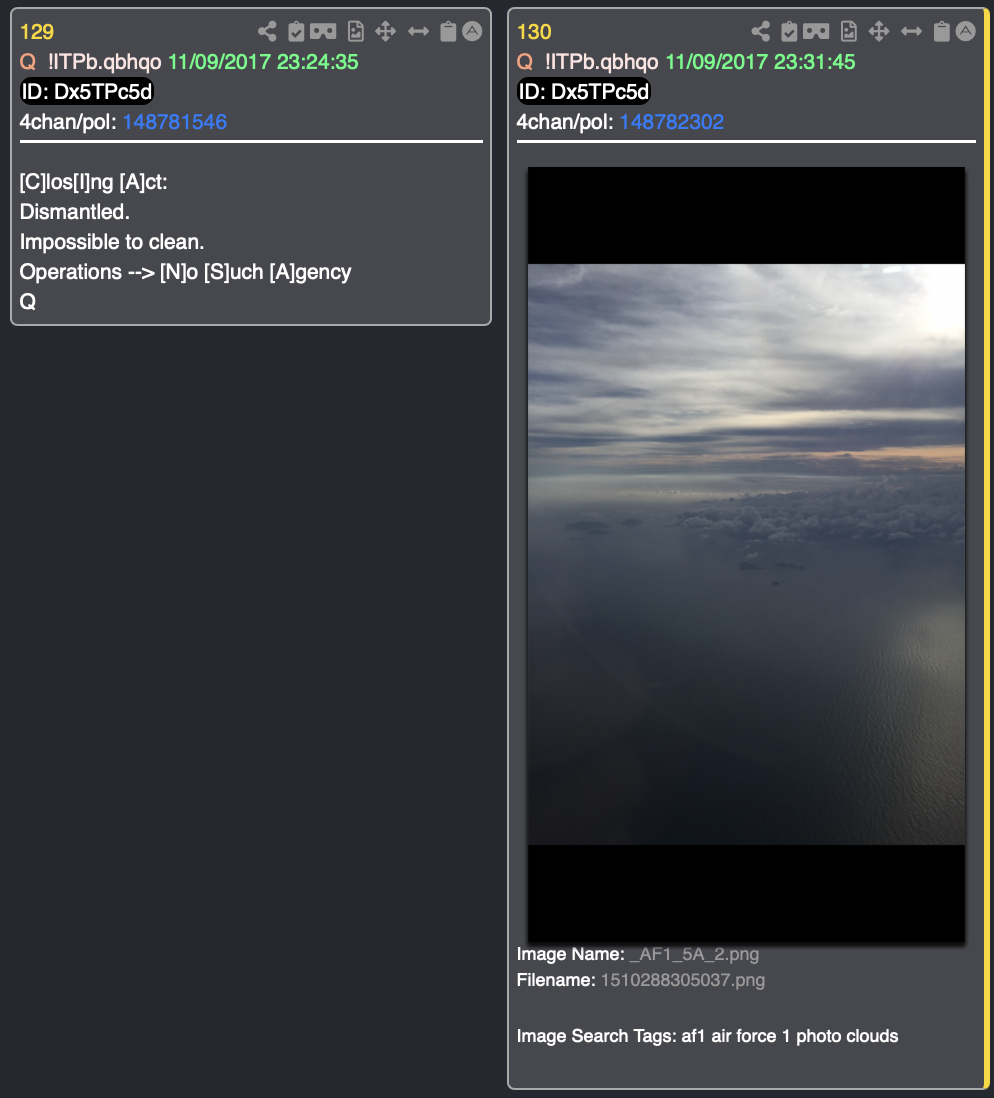The height and width of the screenshot is (1098, 994).
Task: Click post number 129
Action: point(36,32)
